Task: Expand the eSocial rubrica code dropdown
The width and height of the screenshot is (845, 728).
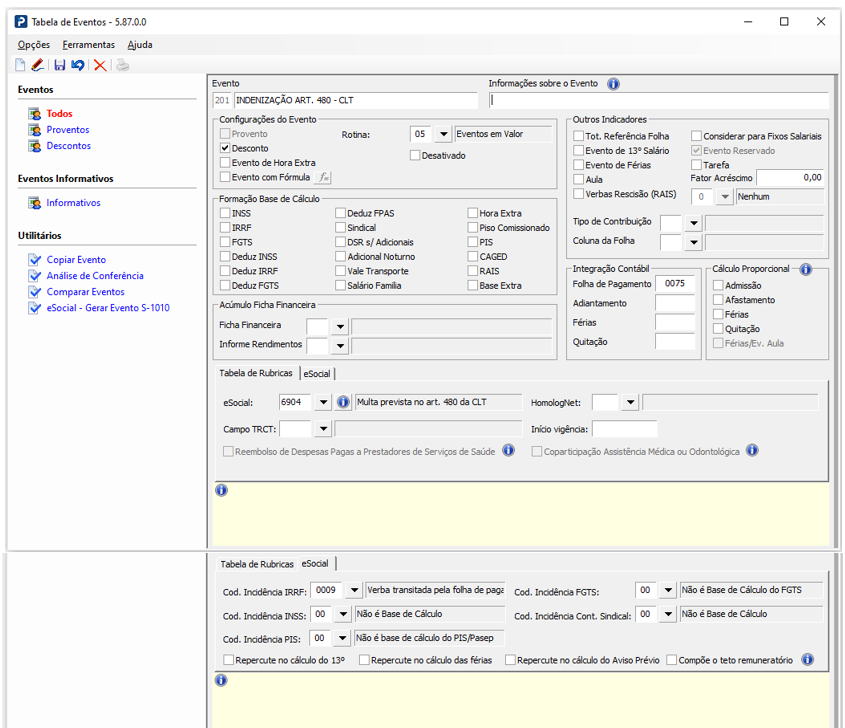Action: 323,402
